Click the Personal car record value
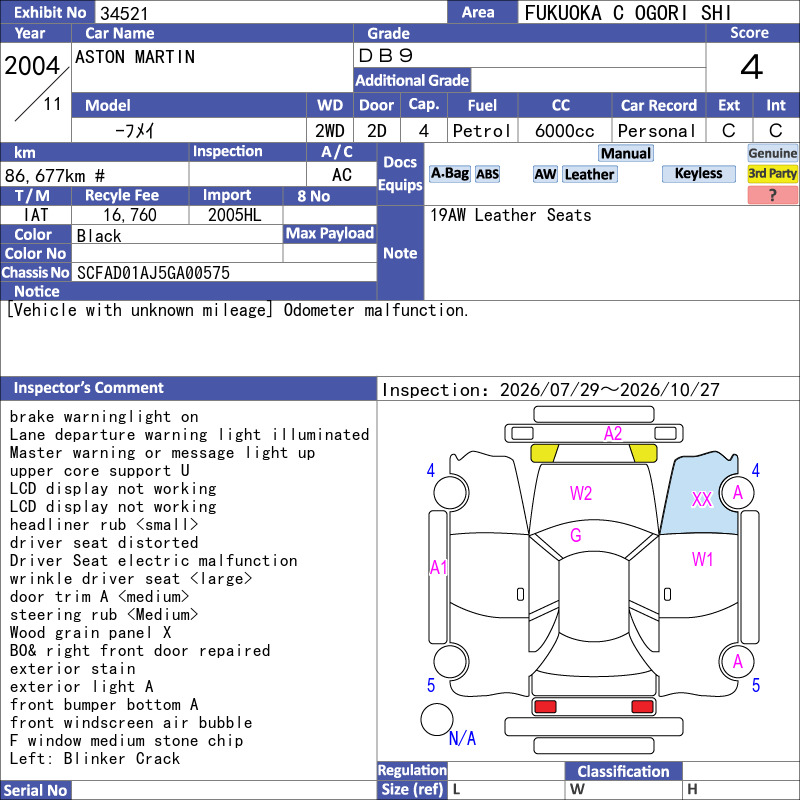The width and height of the screenshot is (800, 800). [657, 131]
